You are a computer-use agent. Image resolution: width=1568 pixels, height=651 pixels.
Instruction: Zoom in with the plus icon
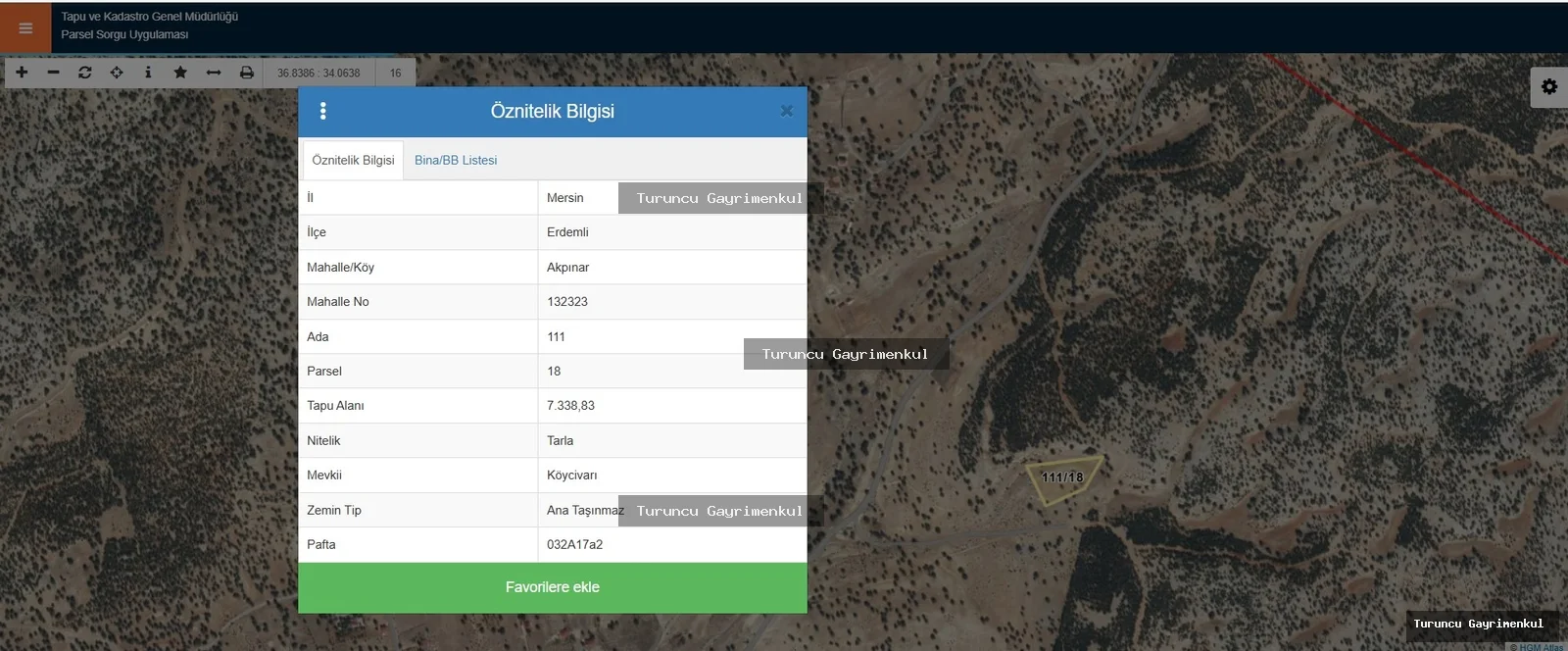22,73
